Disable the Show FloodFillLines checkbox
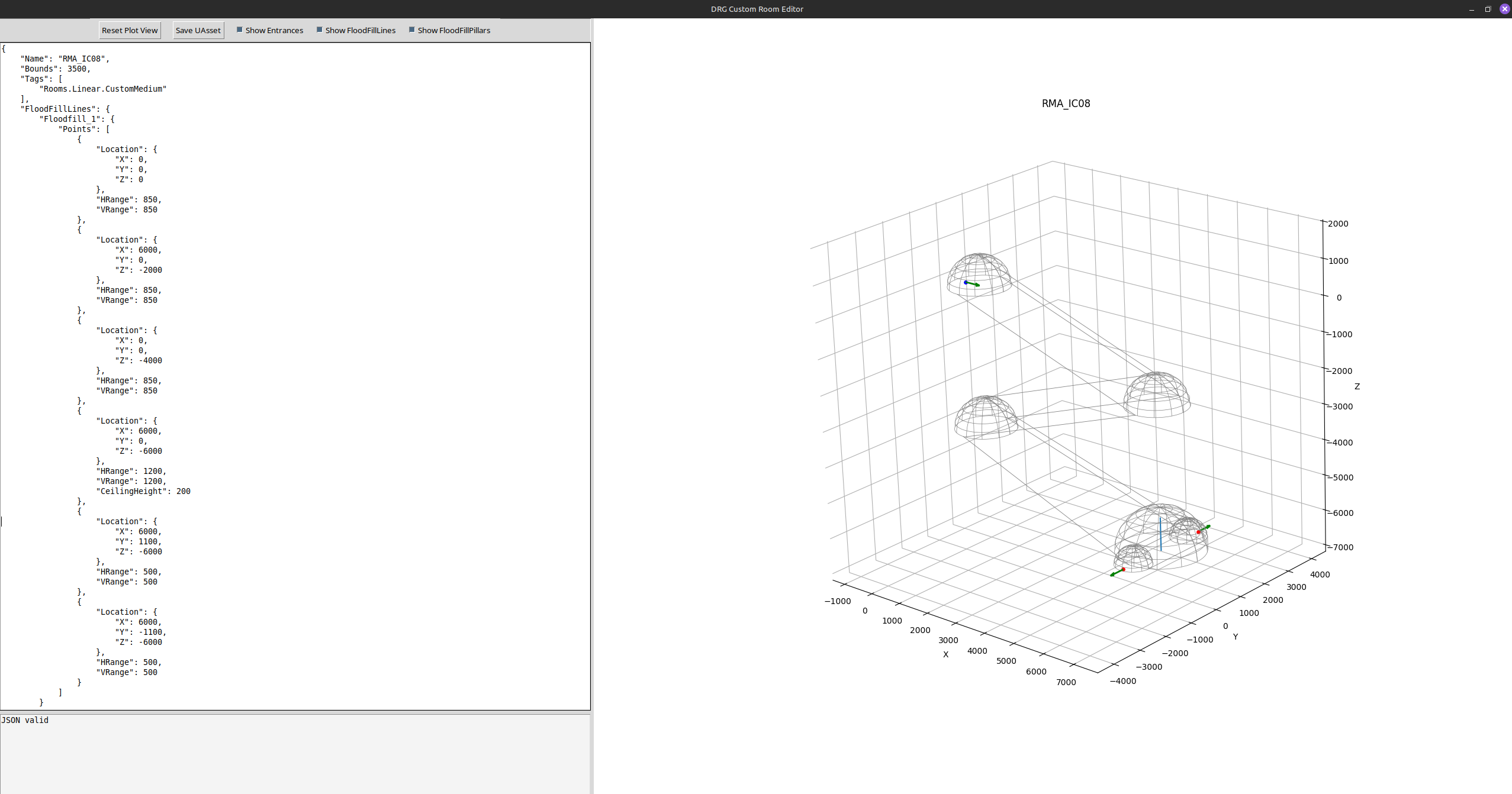This screenshot has width=1512, height=794. point(320,30)
